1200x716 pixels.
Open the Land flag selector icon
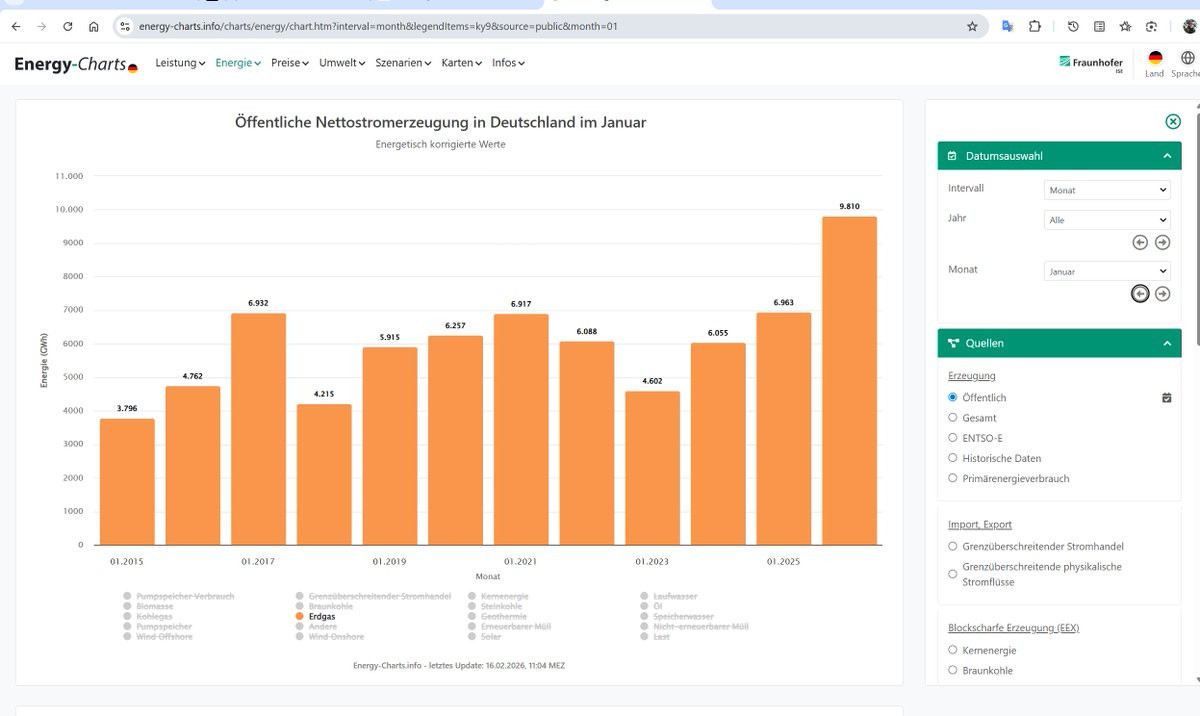click(1155, 58)
